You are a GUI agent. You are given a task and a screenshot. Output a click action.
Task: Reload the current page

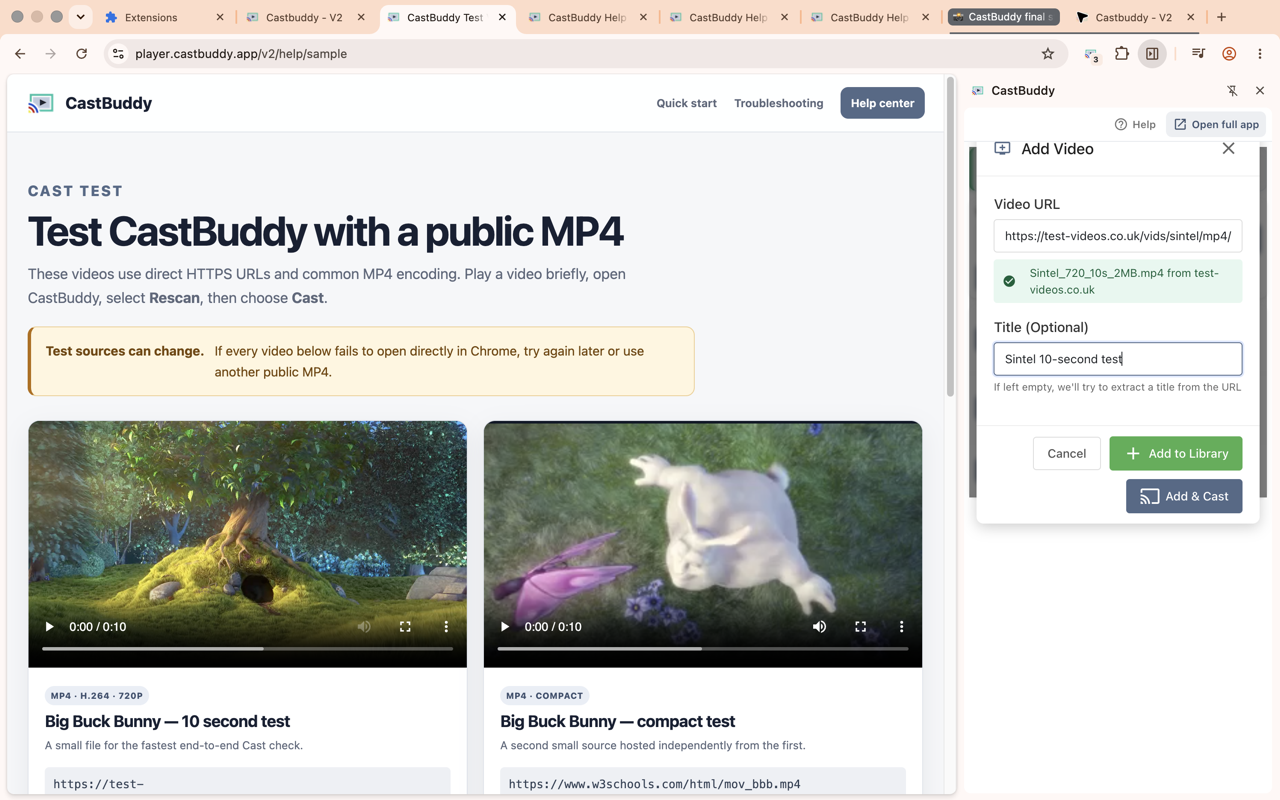82,54
